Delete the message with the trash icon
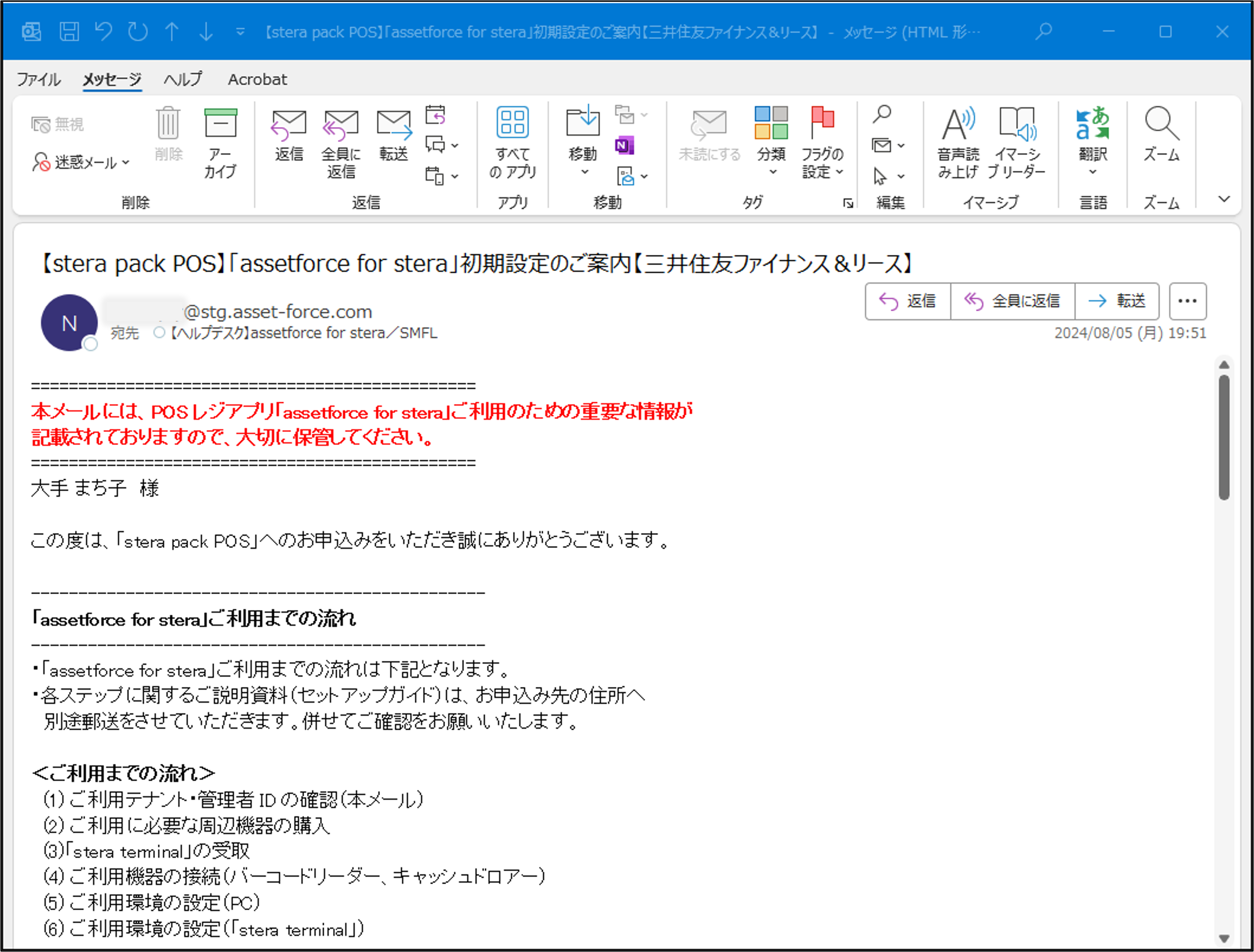This screenshot has width=1254, height=952. 167,136
